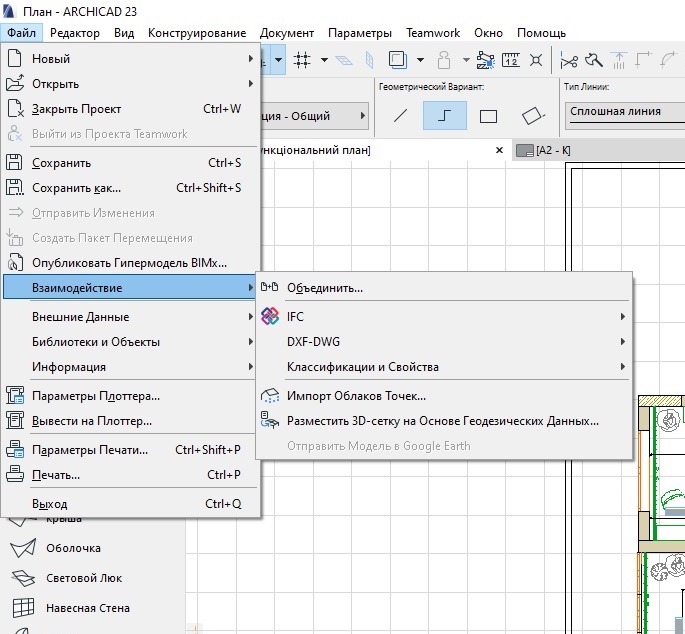Open the Конструирование menu
Image resolution: width=685 pixels, height=634 pixels.
point(197,33)
